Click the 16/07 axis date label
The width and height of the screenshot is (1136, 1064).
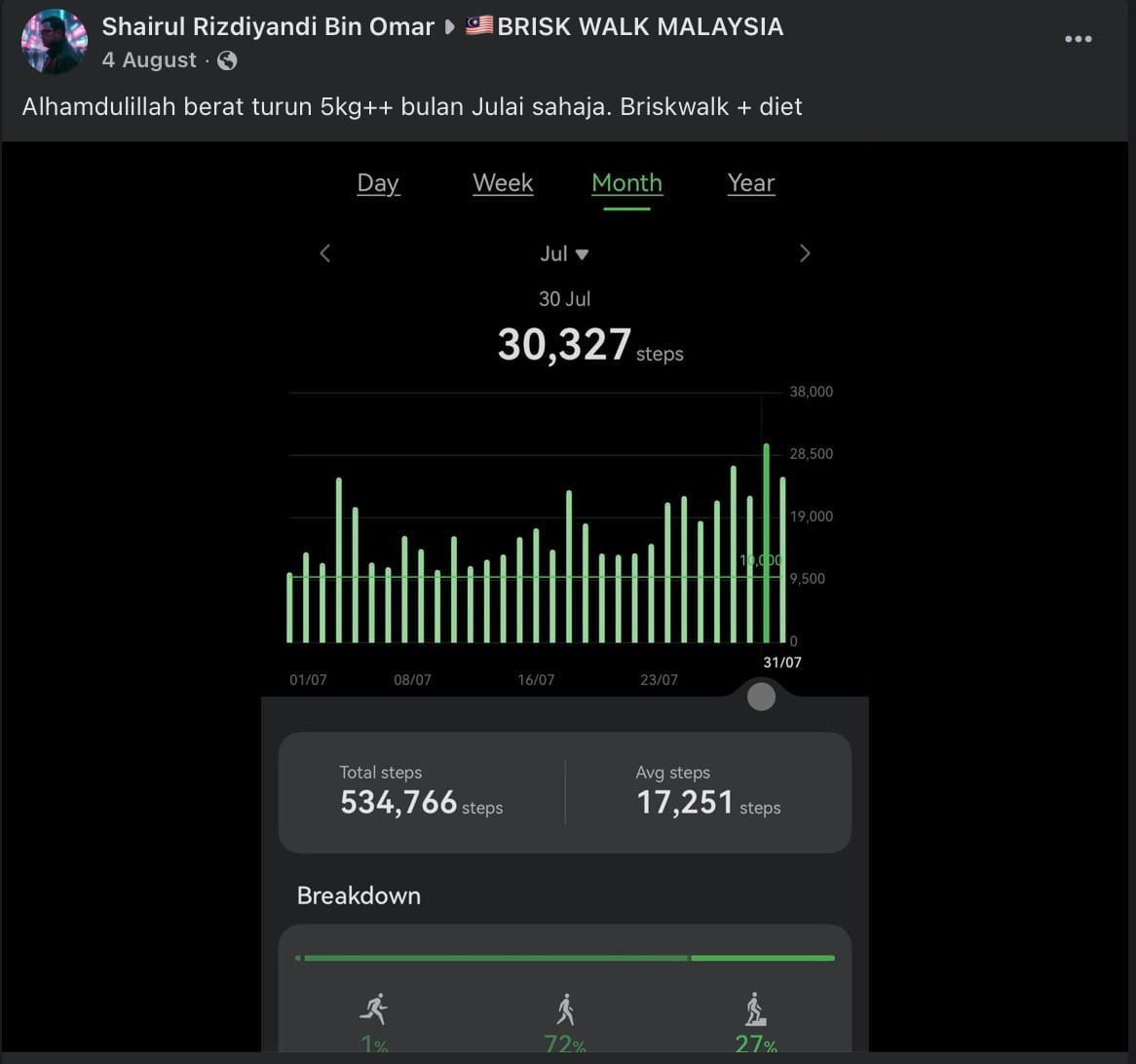point(536,680)
